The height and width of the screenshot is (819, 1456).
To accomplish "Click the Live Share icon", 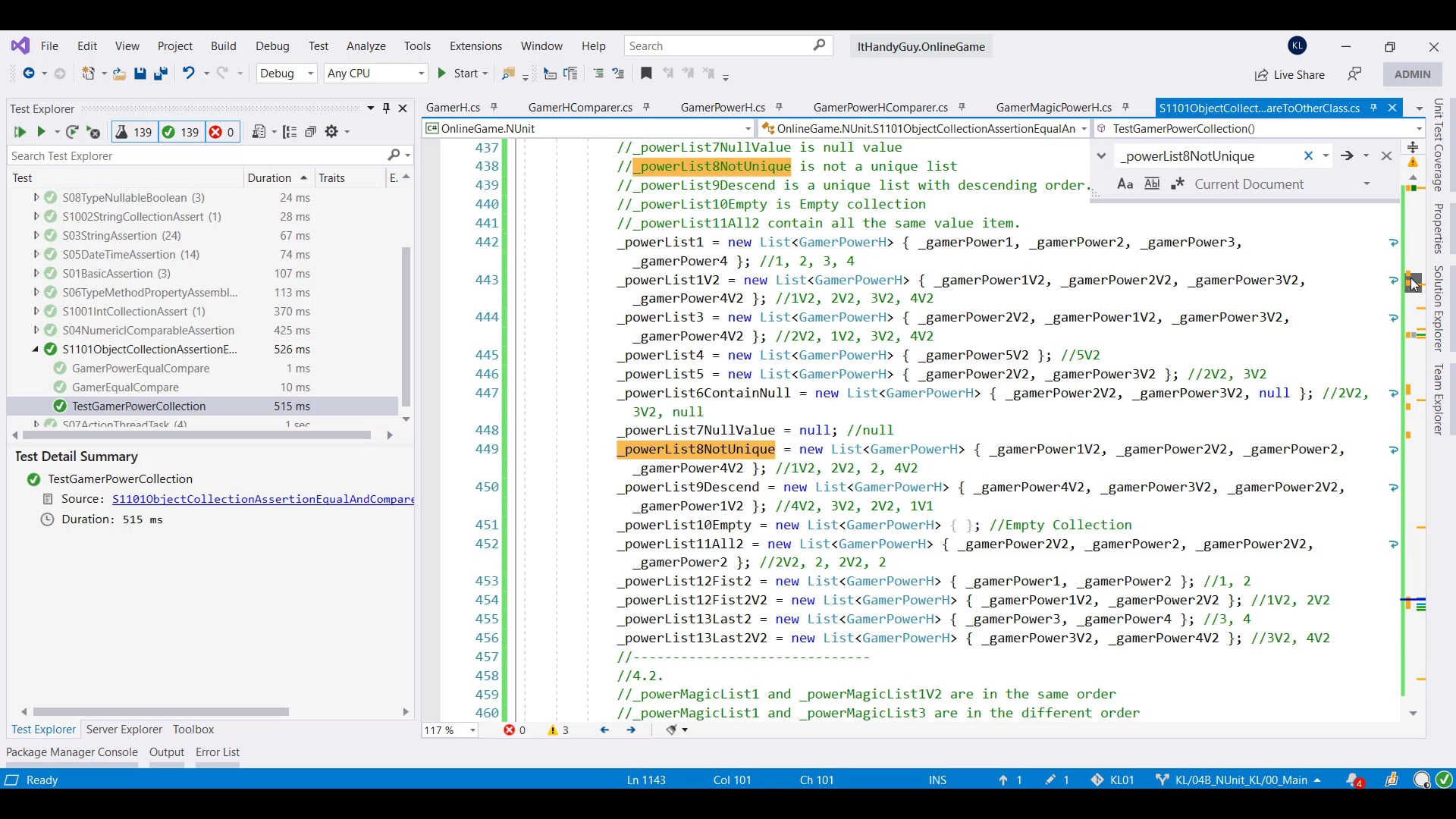I will tap(1261, 74).
